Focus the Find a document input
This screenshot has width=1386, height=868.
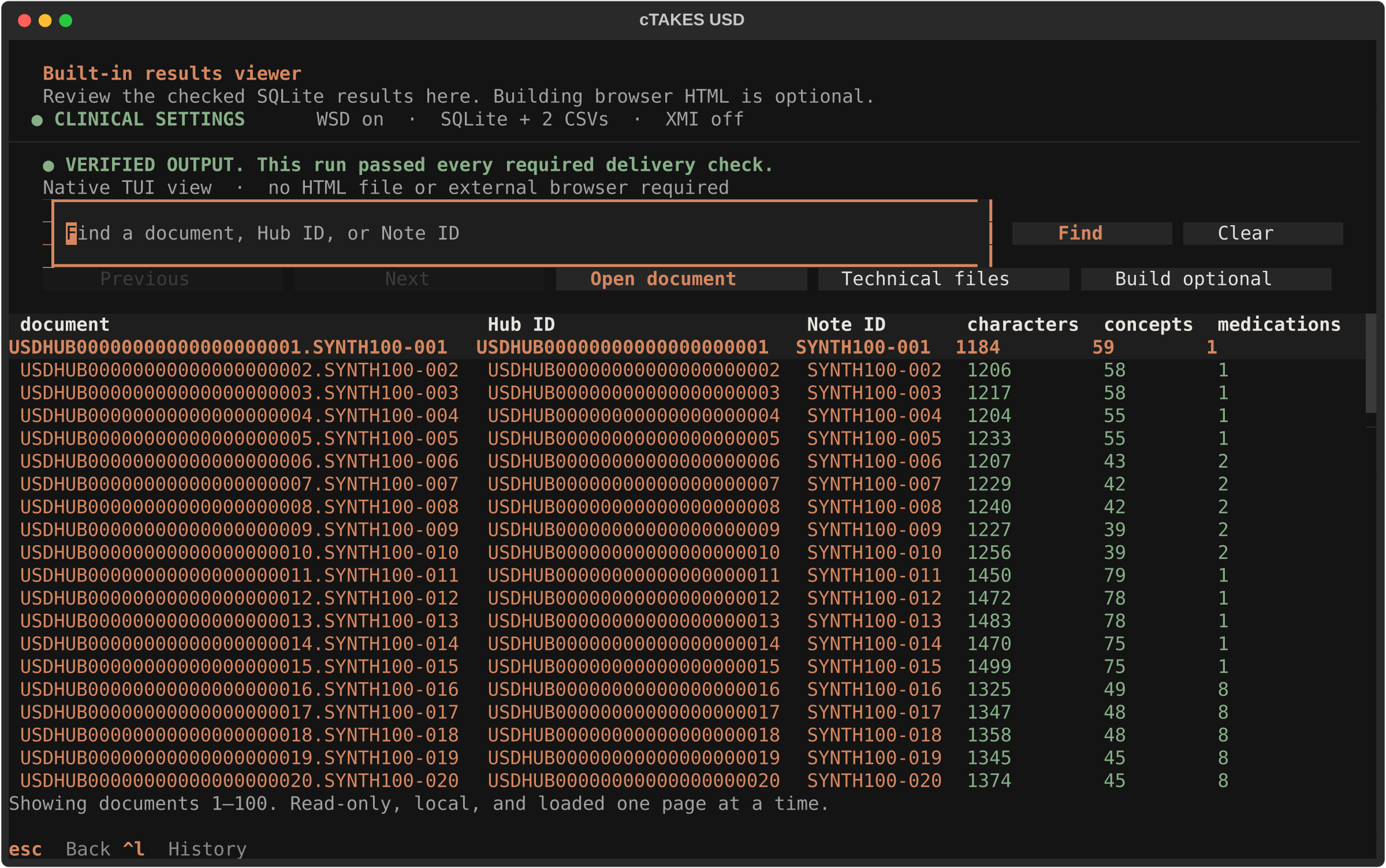521,233
